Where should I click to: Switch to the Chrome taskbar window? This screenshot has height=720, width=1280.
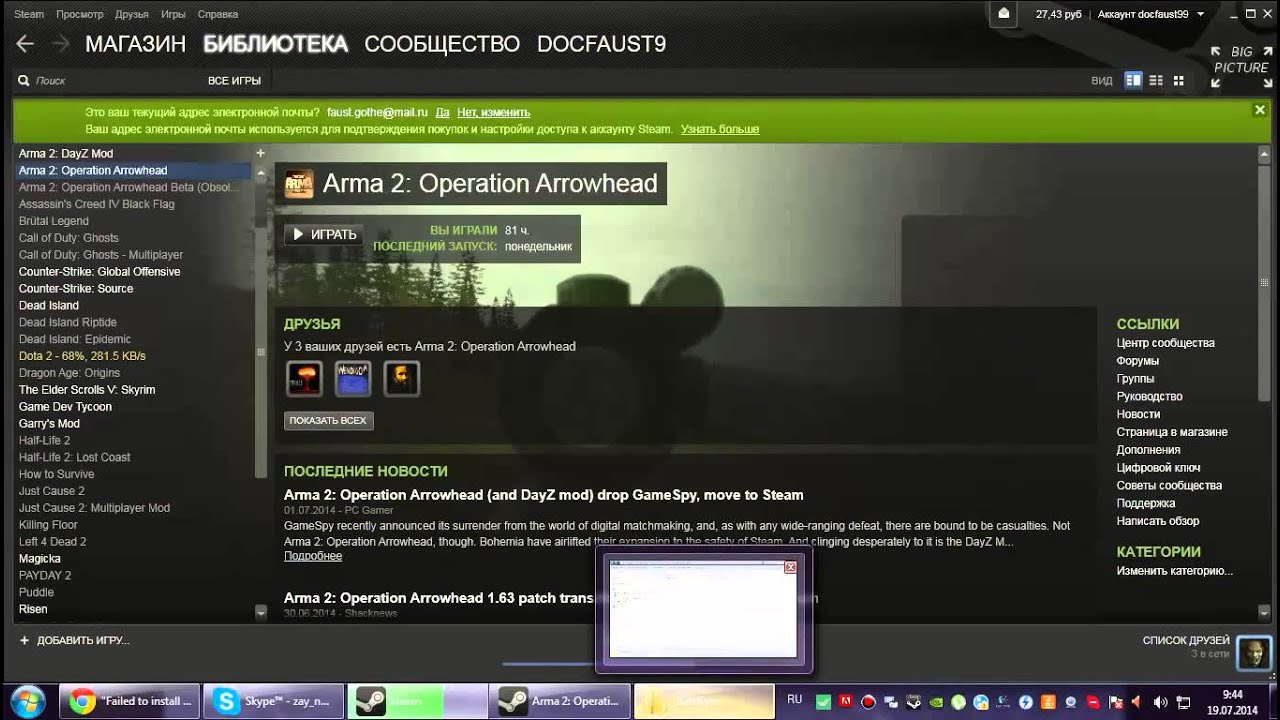click(129, 701)
